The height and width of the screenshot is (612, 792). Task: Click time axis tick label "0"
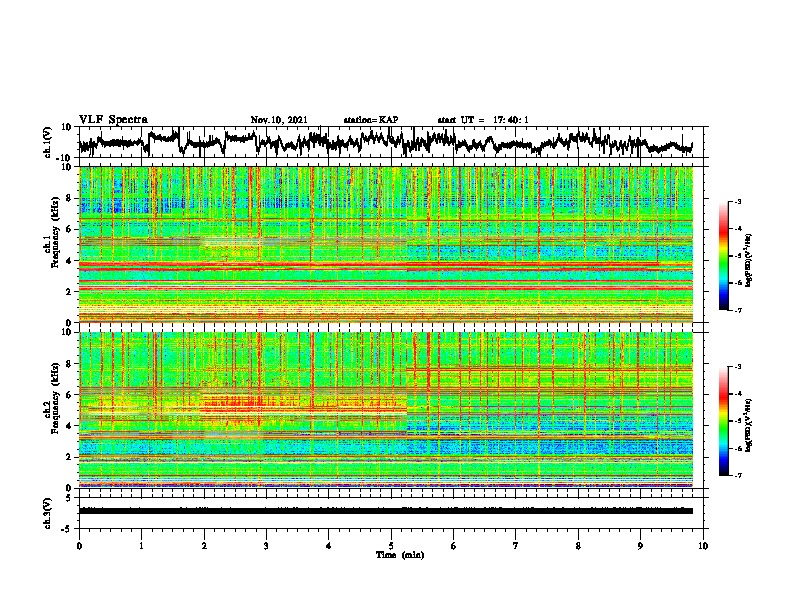point(79,546)
